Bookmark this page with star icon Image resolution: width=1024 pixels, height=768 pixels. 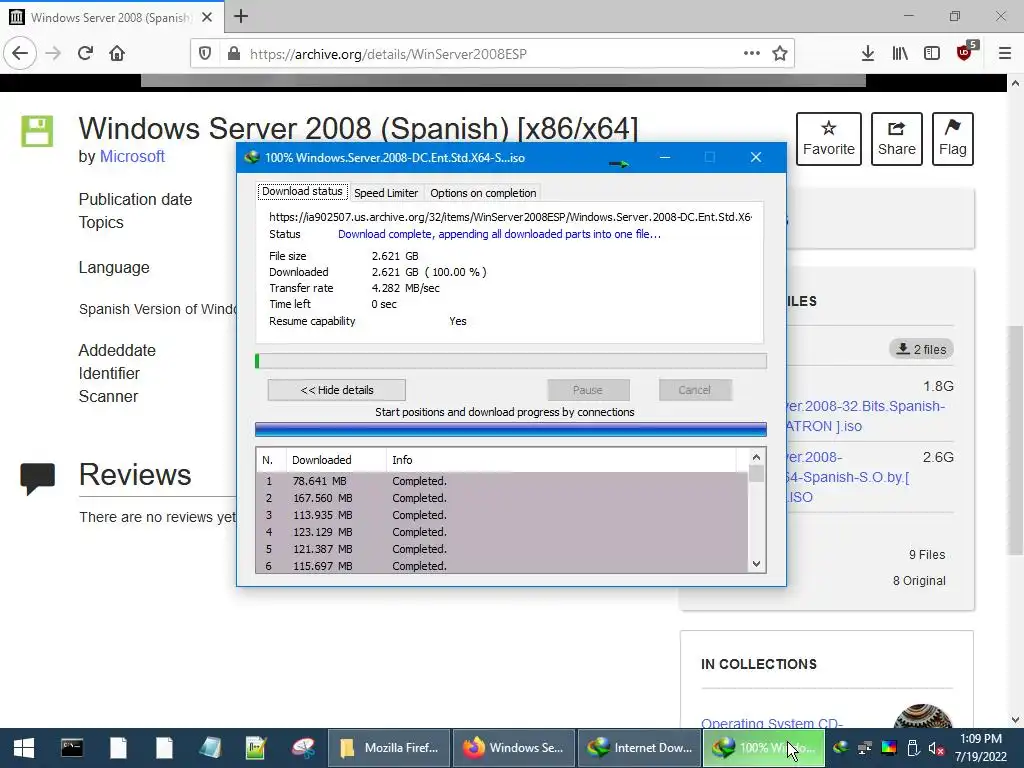[x=780, y=54]
